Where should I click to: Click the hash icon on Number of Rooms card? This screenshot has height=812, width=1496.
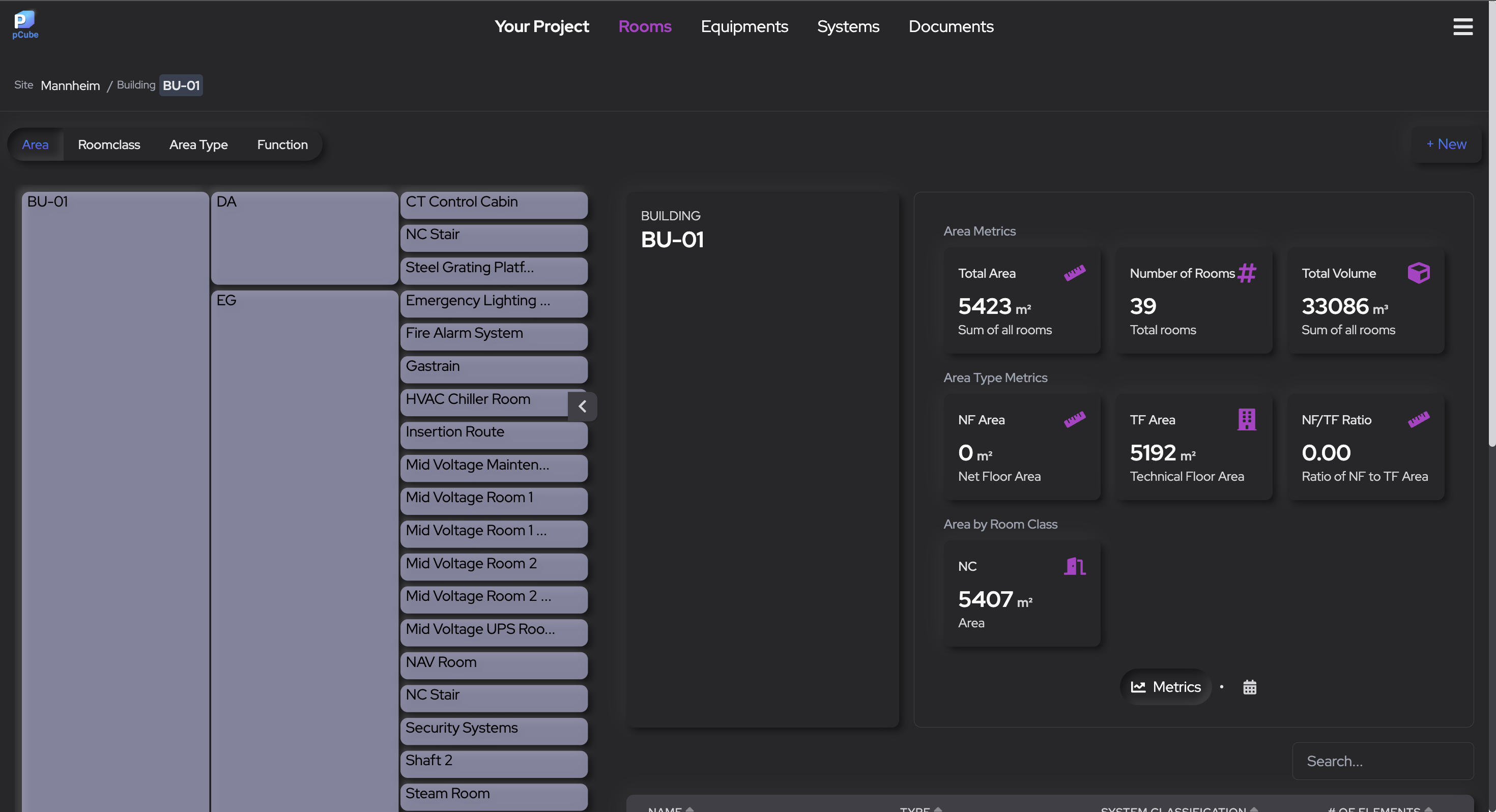1248,273
